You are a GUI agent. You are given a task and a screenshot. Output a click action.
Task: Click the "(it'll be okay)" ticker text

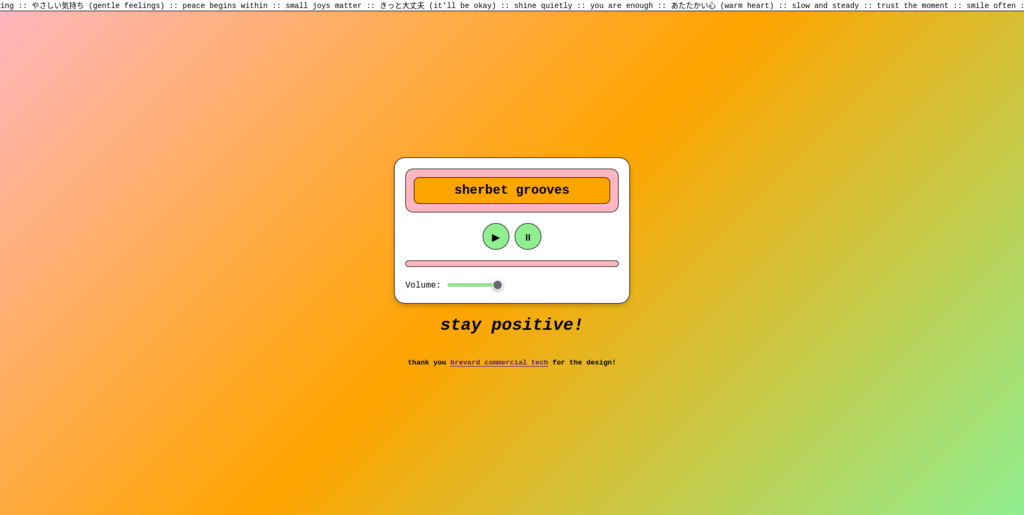click(462, 6)
